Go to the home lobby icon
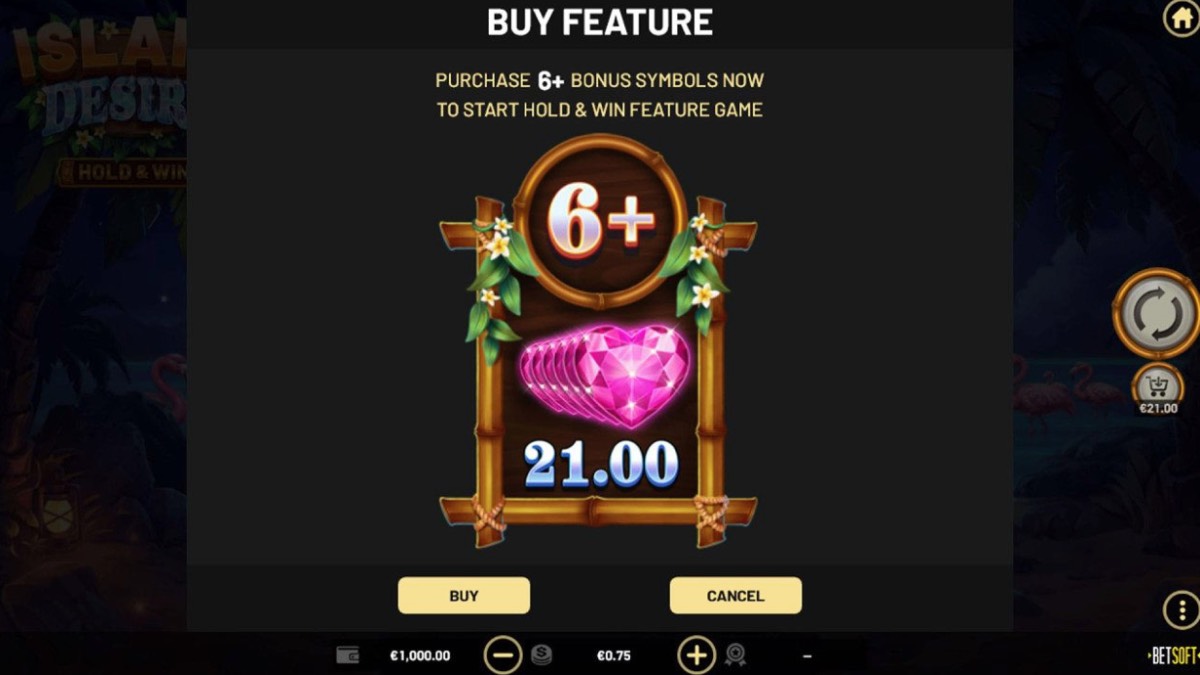The width and height of the screenshot is (1200, 675). point(1180,20)
